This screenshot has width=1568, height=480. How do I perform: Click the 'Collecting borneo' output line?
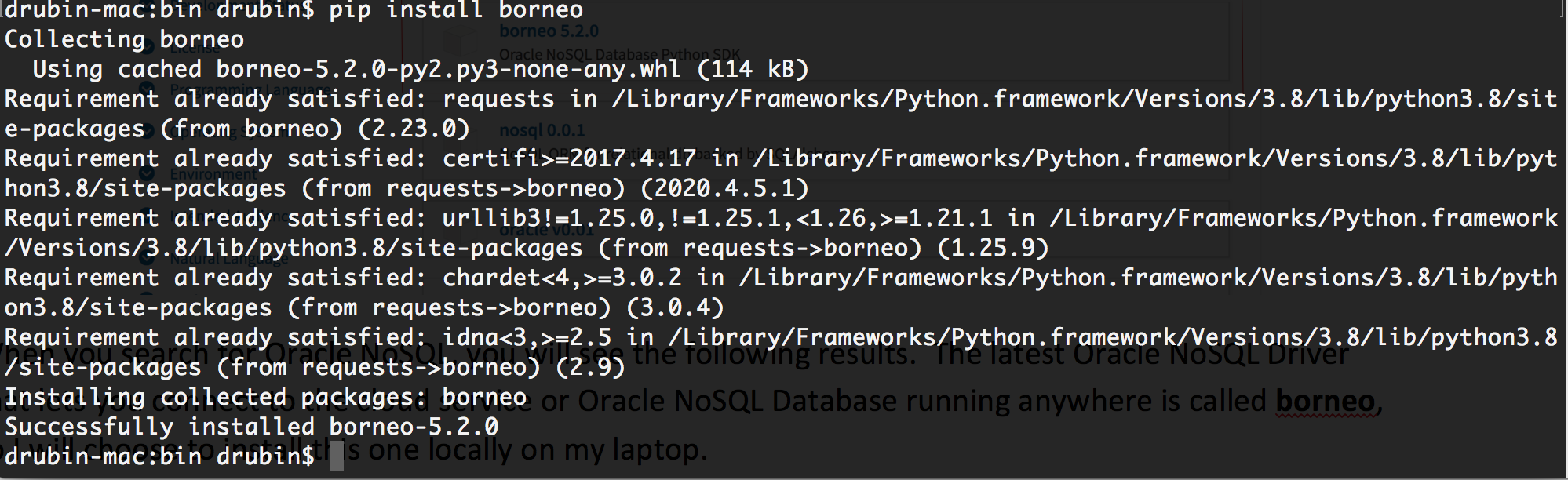[124, 39]
